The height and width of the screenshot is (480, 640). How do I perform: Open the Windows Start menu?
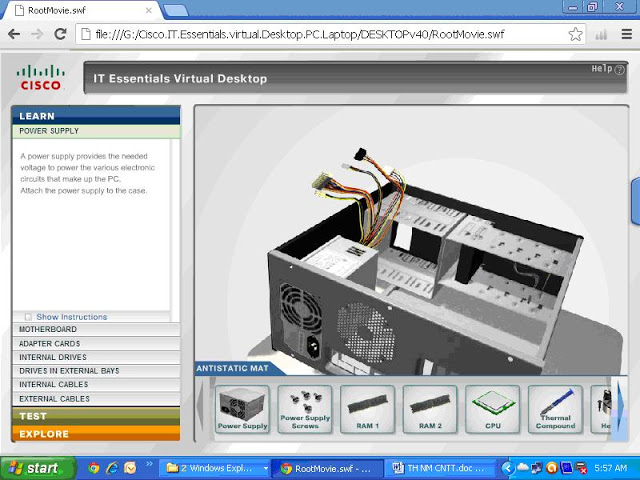pos(38,468)
